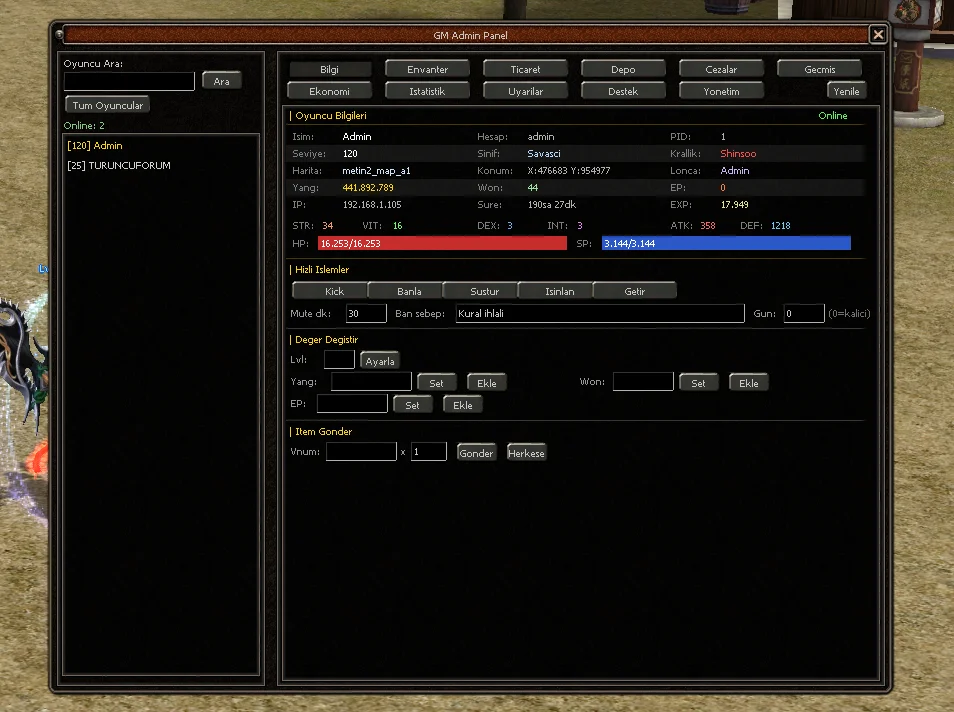Click the red HP bar
Viewport: 954px width, 712px height.
click(x=442, y=243)
